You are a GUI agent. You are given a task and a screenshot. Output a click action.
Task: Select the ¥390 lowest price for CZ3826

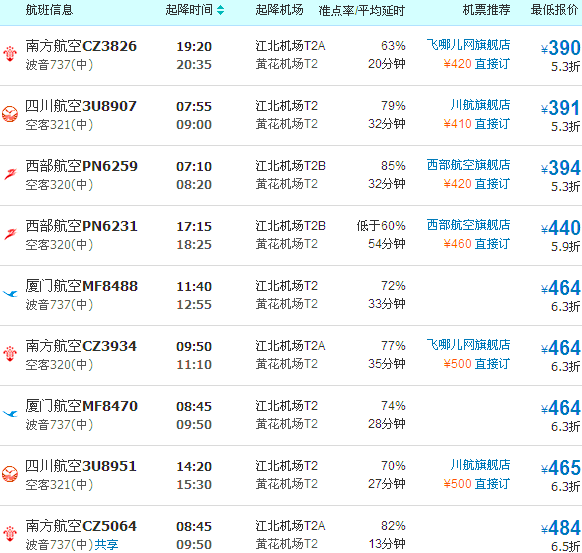(x=560, y=48)
